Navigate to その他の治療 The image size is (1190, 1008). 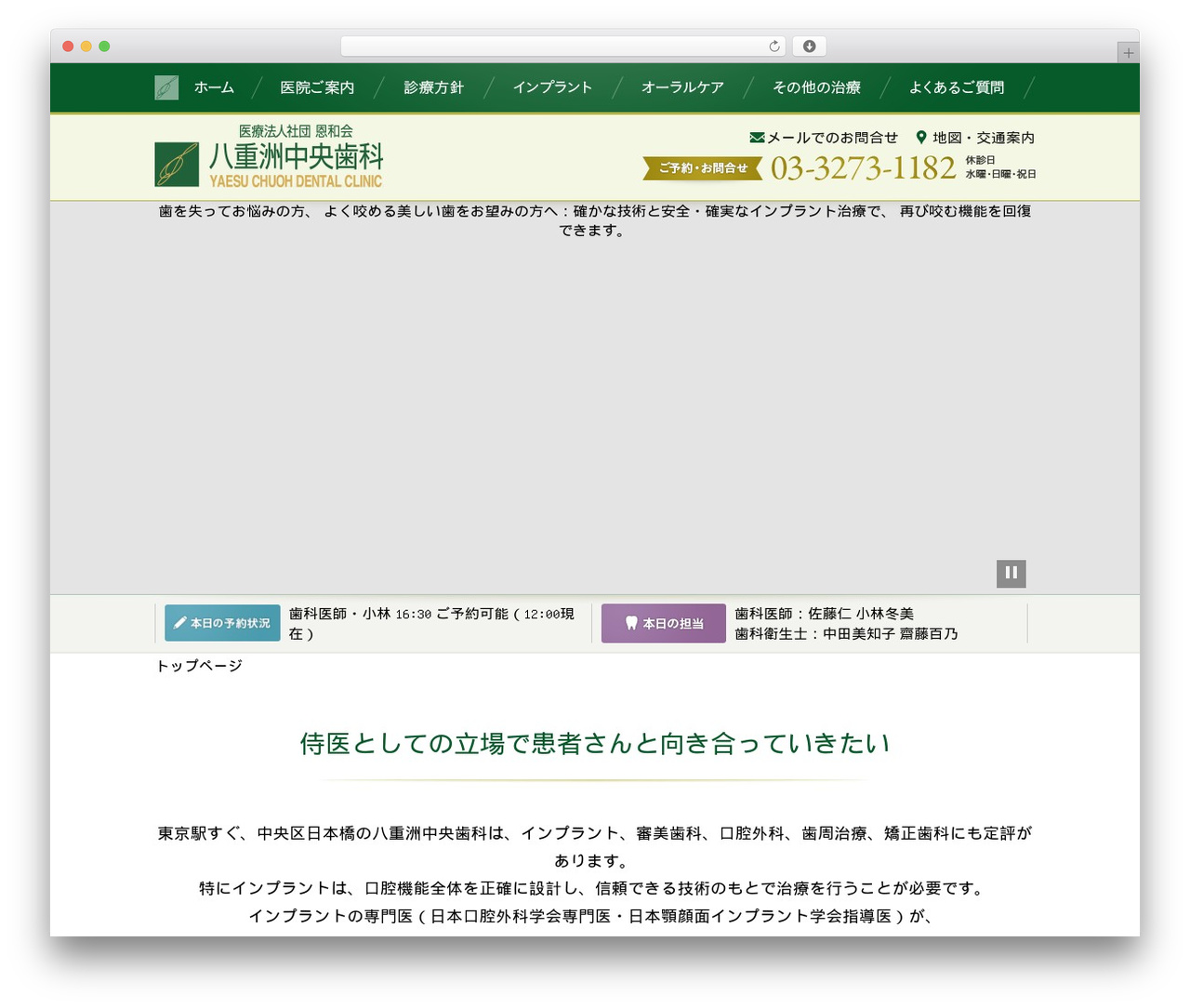tap(816, 87)
